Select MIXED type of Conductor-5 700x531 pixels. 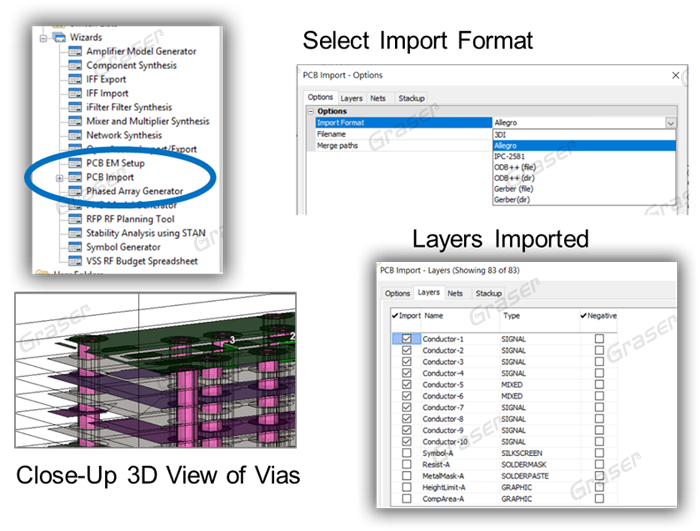click(512, 385)
